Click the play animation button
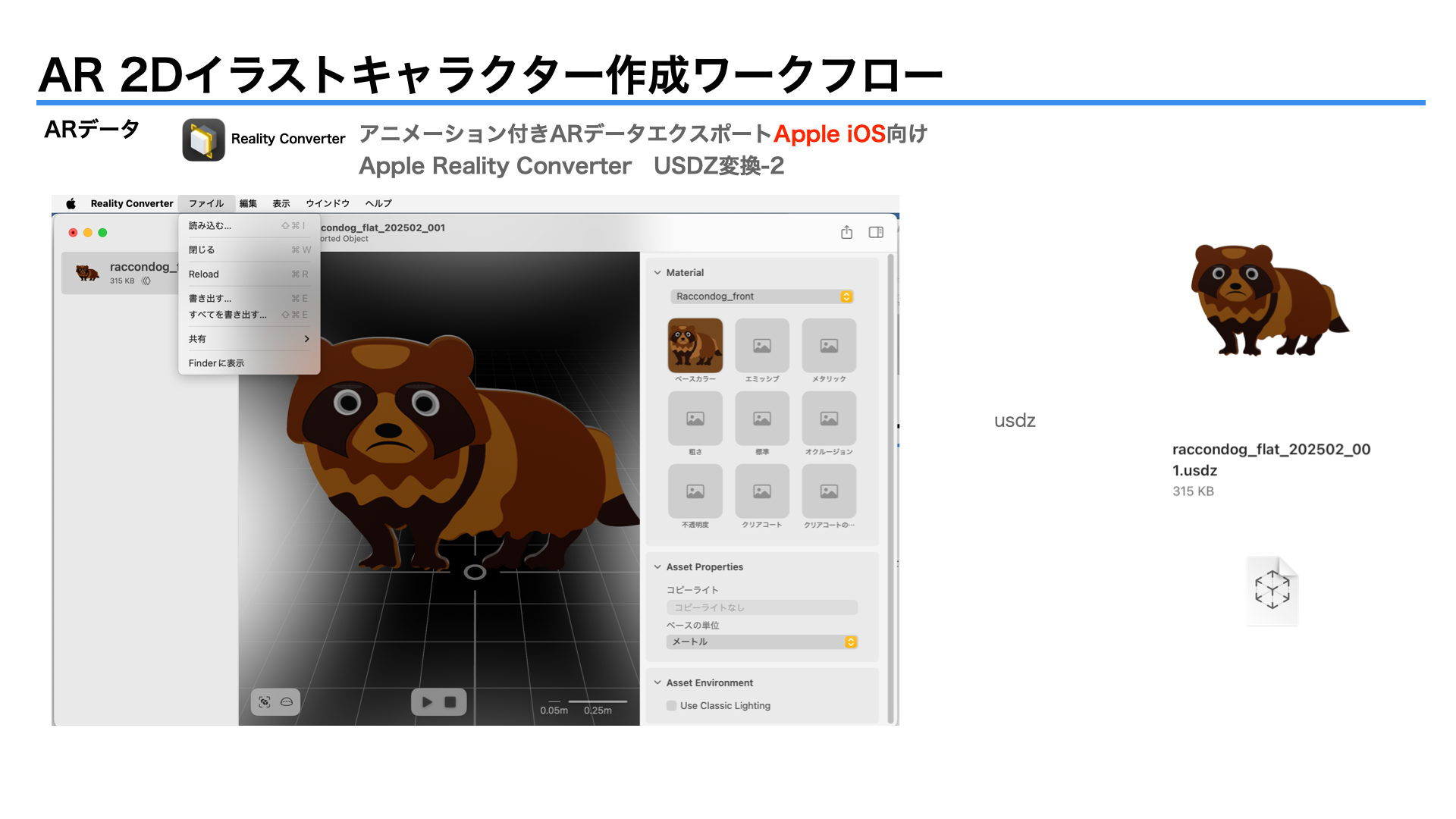Screen dimensions: 1456x819 [x=427, y=702]
